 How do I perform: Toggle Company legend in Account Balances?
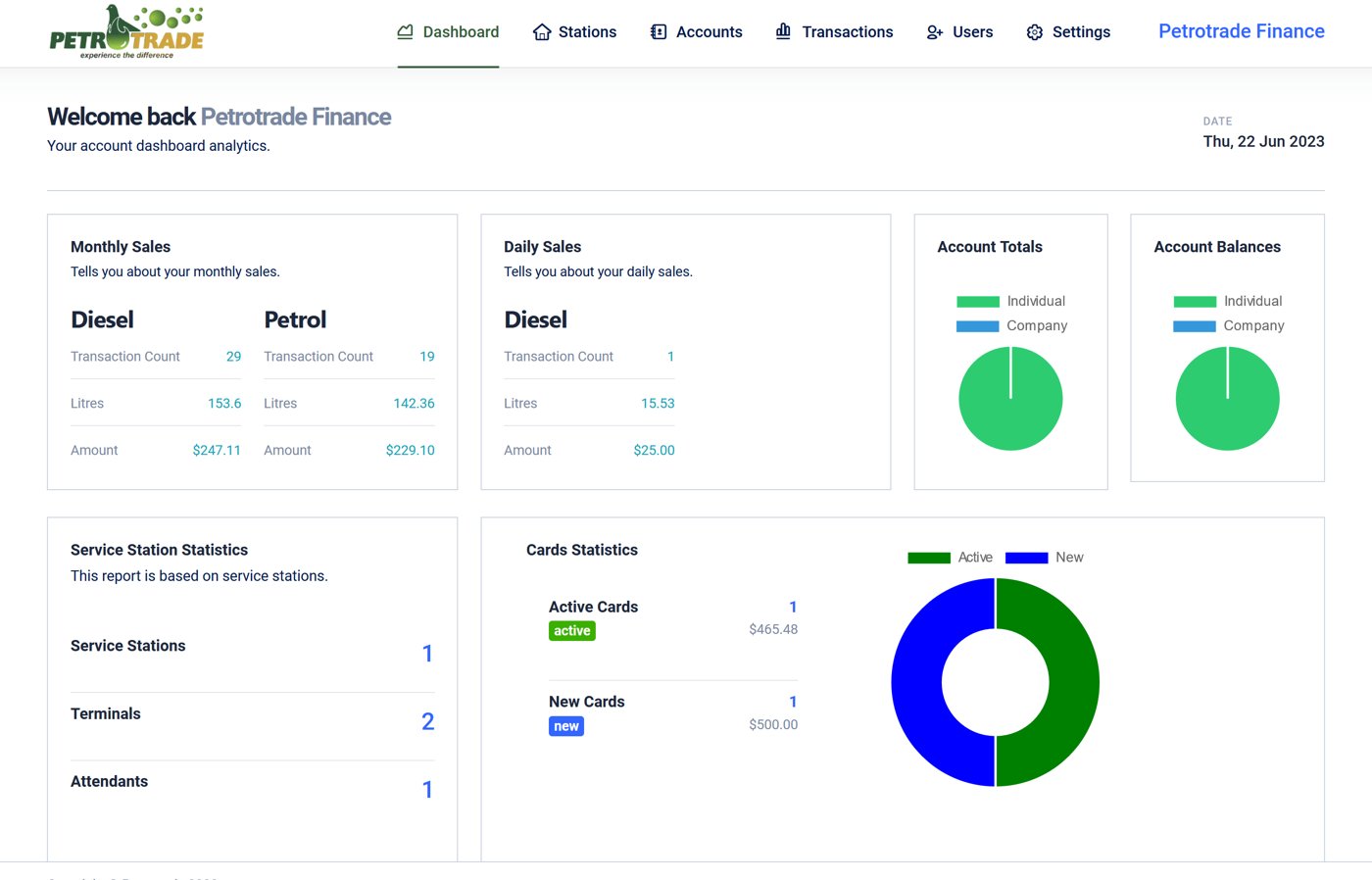click(x=1228, y=325)
